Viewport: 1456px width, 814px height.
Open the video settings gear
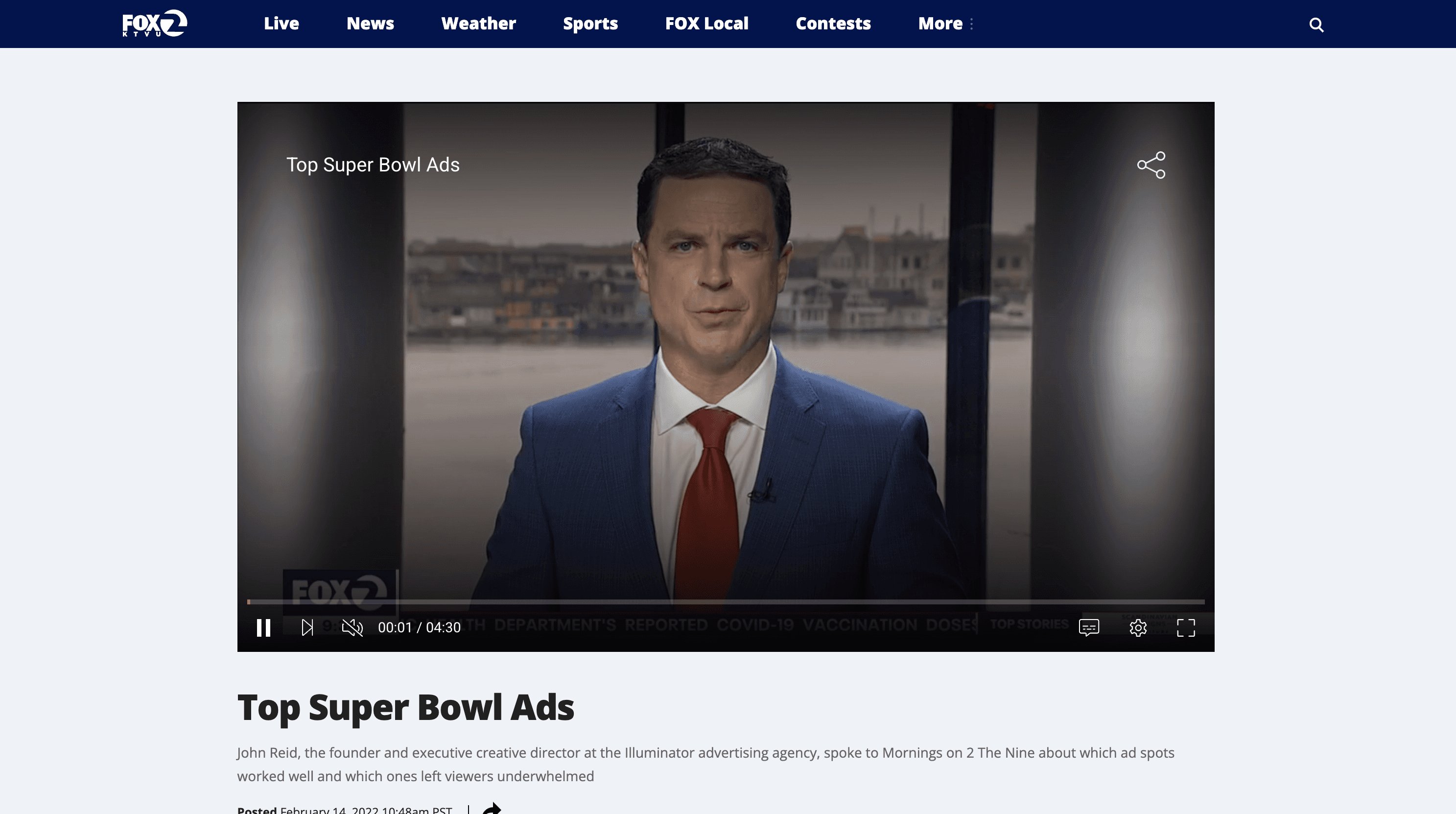(x=1138, y=627)
